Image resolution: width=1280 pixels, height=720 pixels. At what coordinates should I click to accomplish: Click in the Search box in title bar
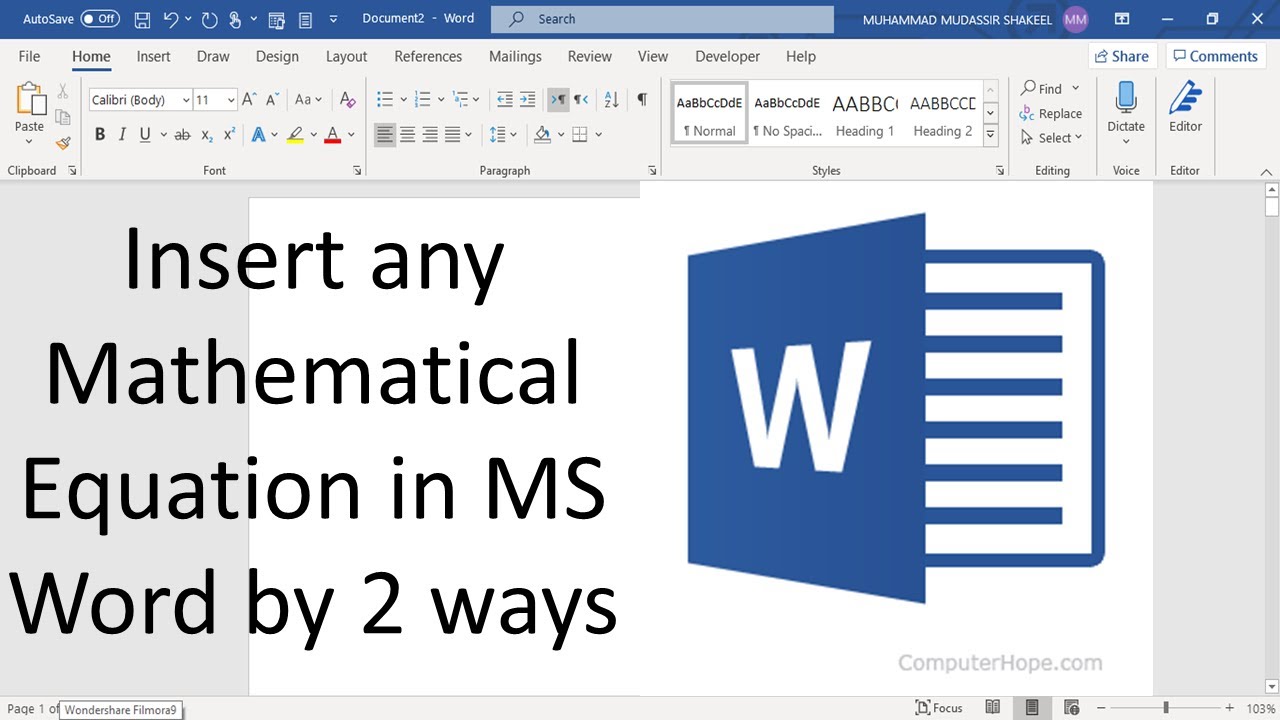(662, 19)
